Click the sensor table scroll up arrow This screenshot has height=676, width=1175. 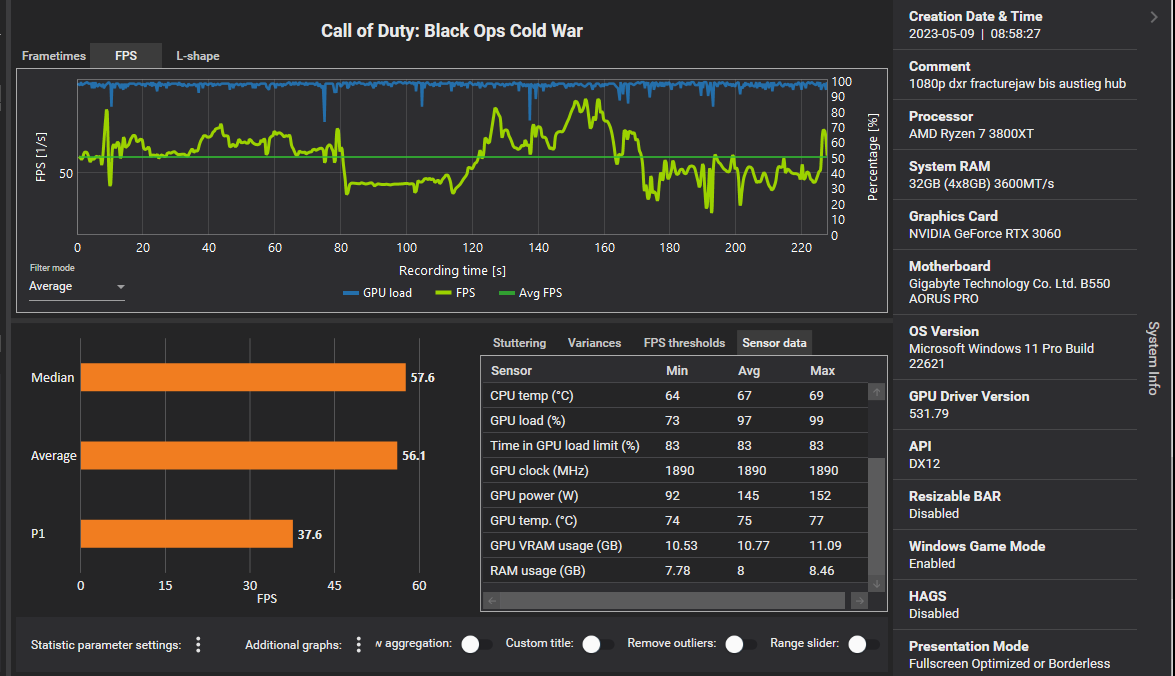(876, 392)
